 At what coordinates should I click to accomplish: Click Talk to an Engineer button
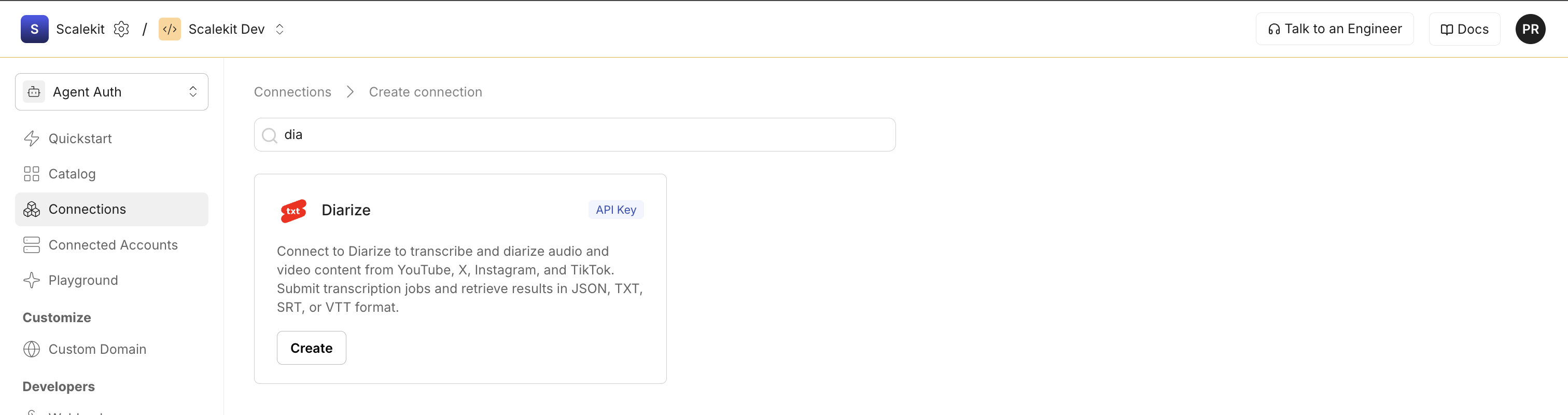pyautogui.click(x=1334, y=29)
